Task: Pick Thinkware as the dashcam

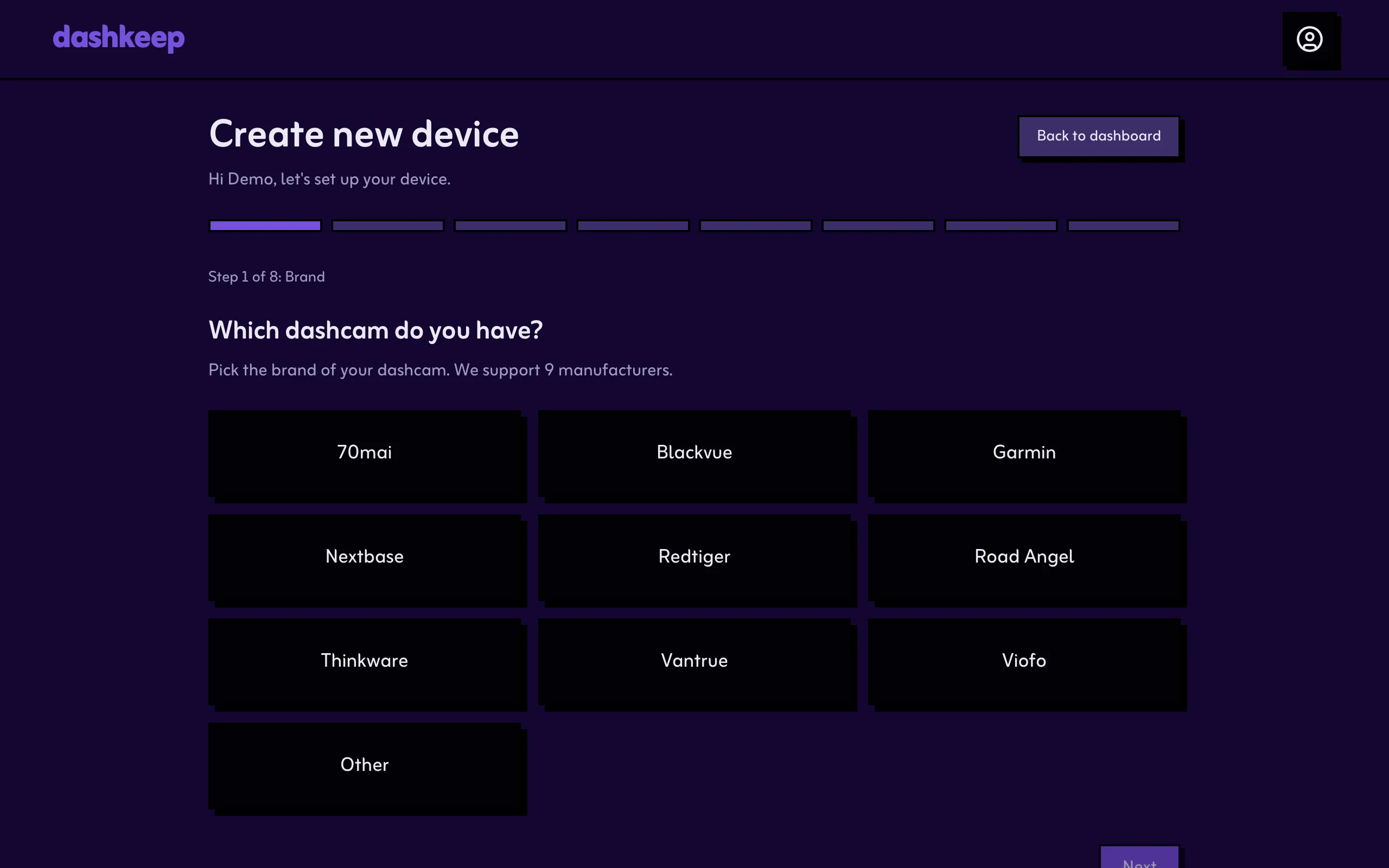Action: (x=365, y=661)
